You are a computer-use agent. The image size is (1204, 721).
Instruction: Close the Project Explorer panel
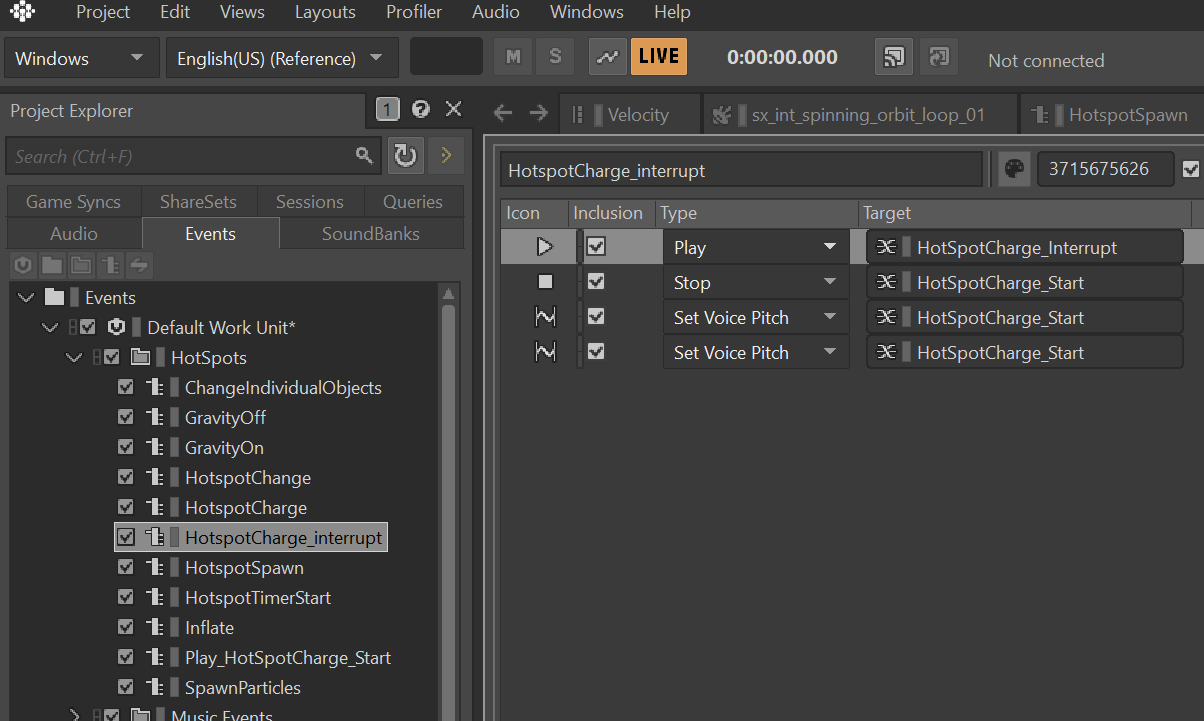(x=453, y=109)
